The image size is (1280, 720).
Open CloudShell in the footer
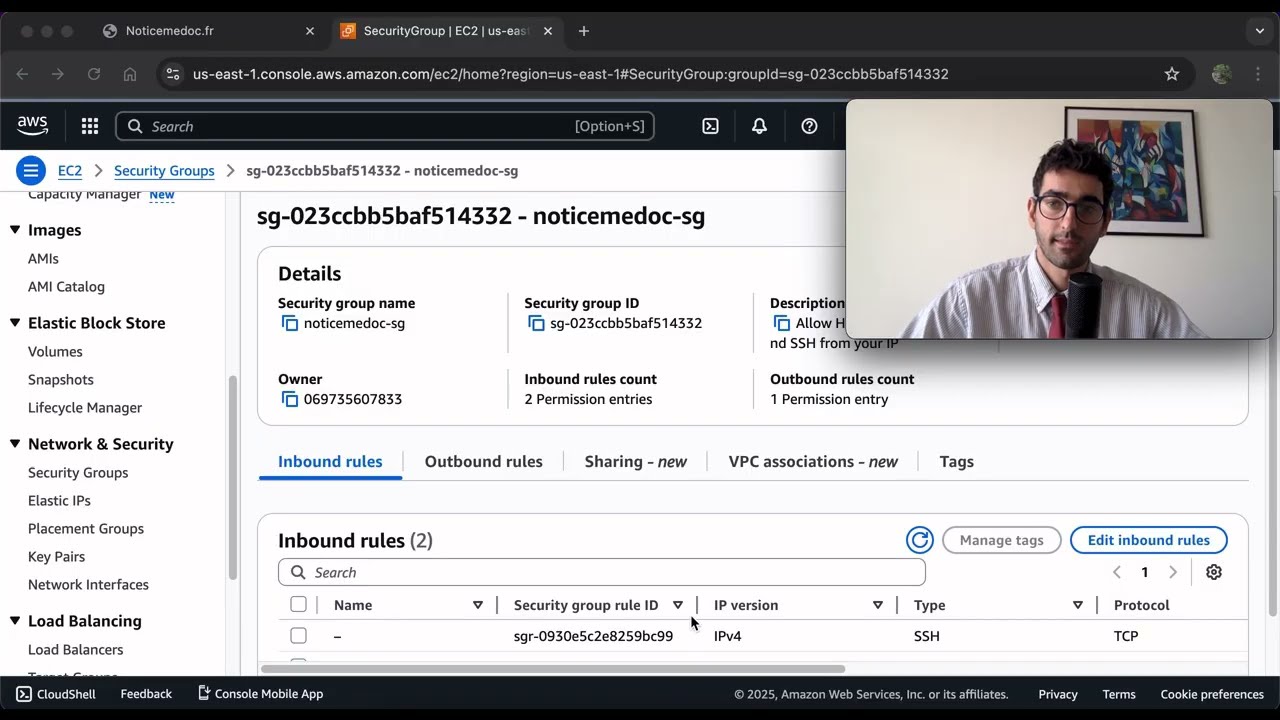pyautogui.click(x=56, y=694)
